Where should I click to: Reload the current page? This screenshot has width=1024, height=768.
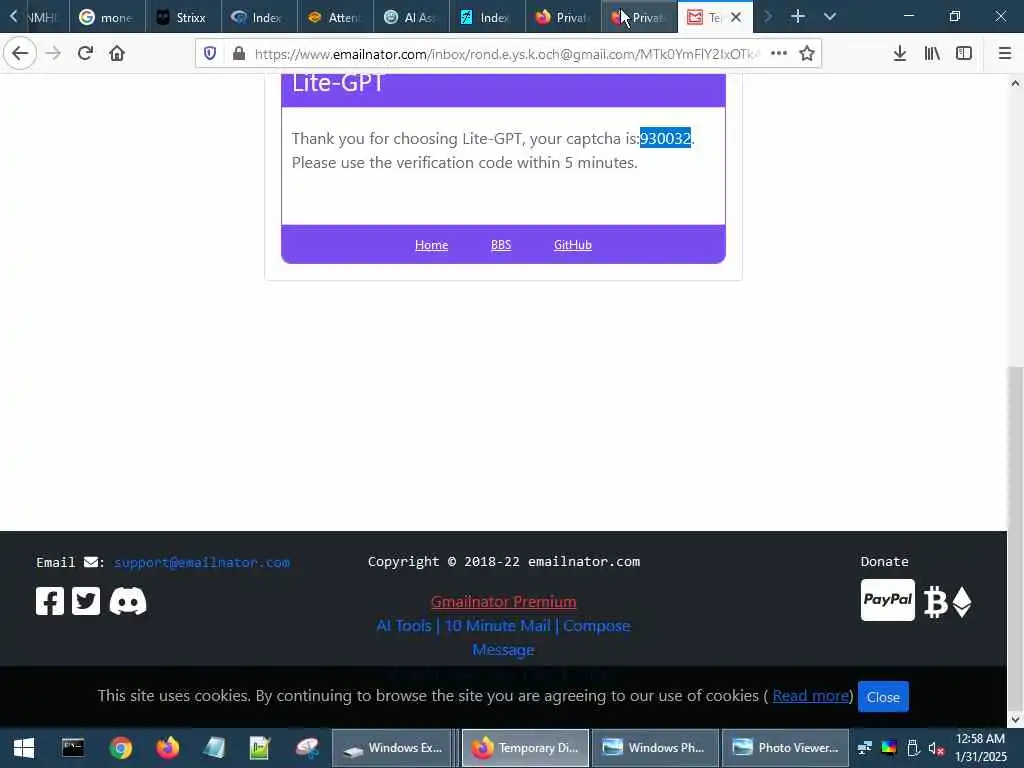click(x=85, y=54)
